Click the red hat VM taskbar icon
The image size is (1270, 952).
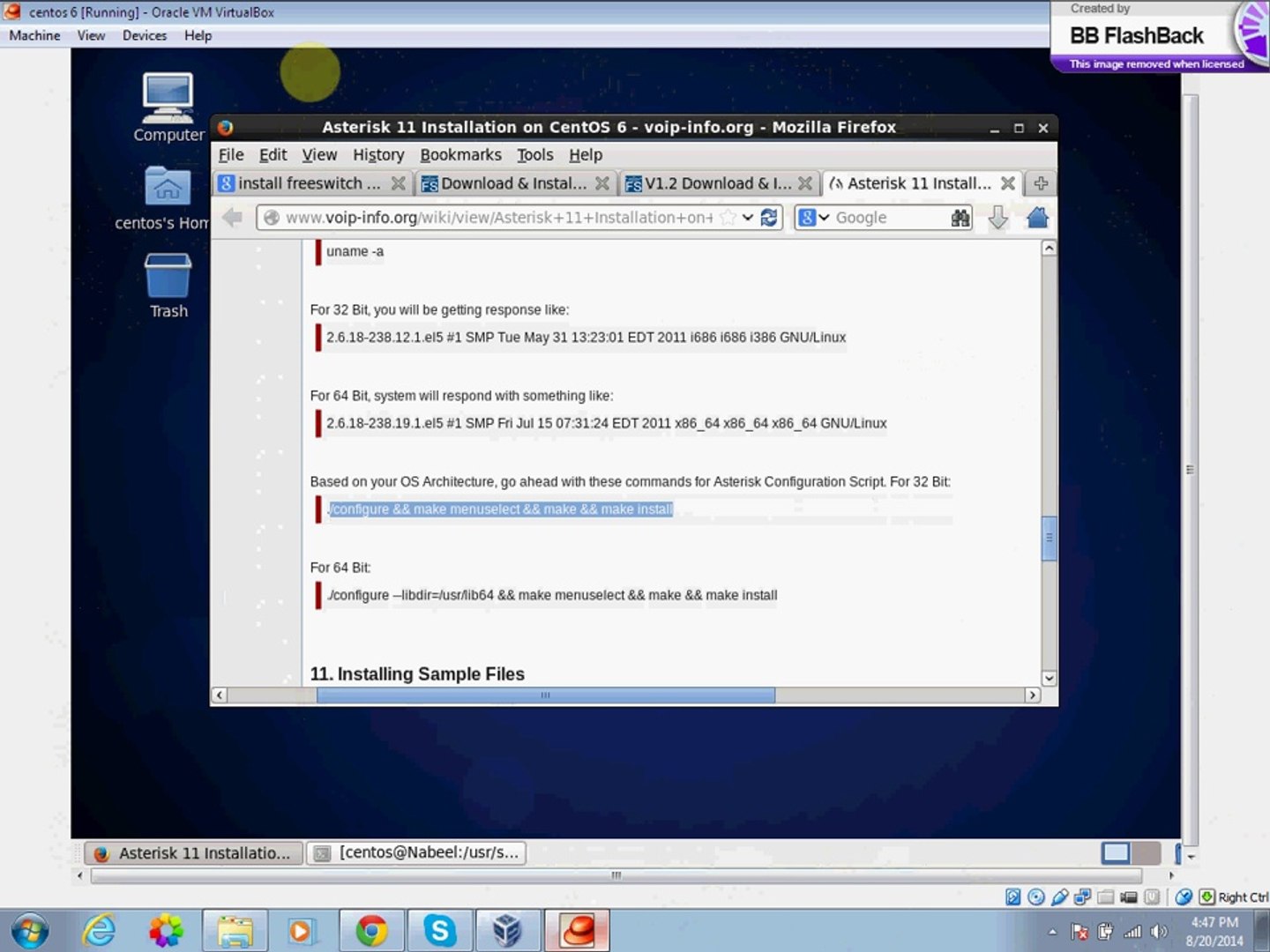point(578,930)
